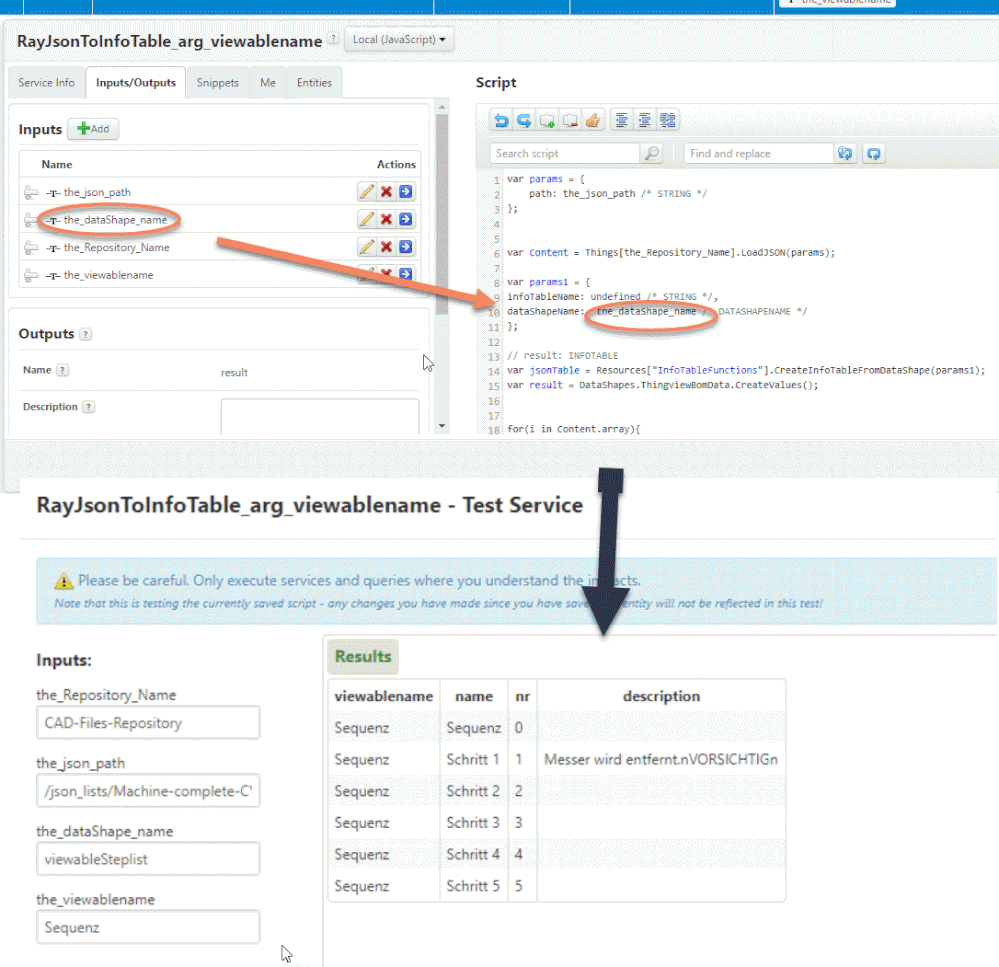Image resolution: width=999 pixels, height=967 pixels.
Task: Click the help icon beside Outputs heading
Action: pos(86,334)
